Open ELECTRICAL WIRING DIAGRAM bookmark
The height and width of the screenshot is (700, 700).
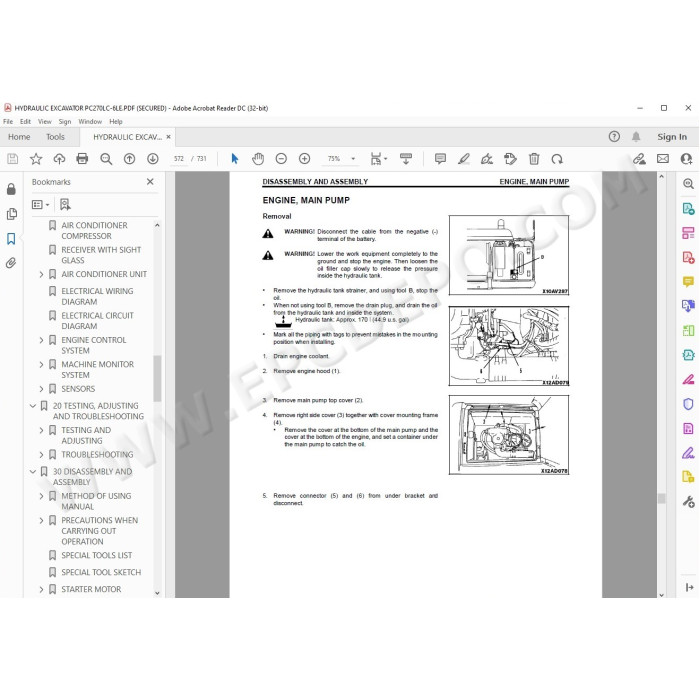[97, 296]
